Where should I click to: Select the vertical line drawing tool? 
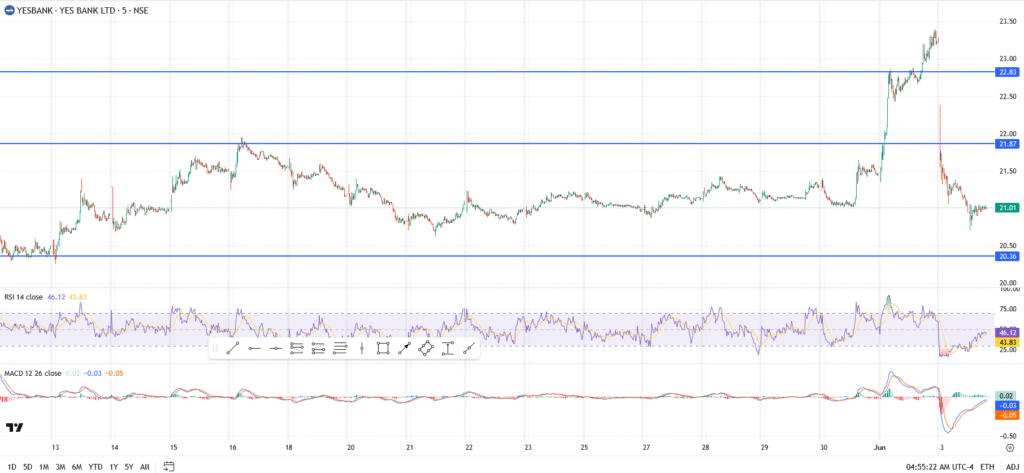tap(361, 348)
